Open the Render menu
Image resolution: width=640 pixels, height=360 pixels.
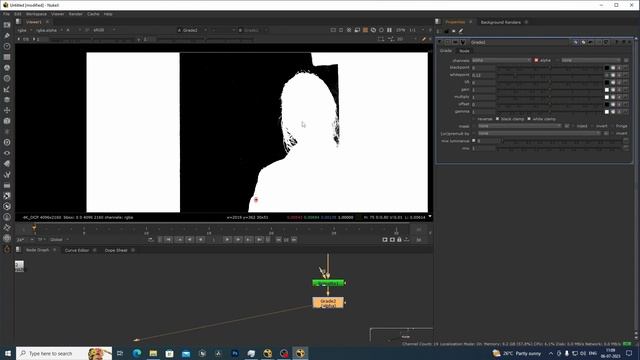click(76, 14)
